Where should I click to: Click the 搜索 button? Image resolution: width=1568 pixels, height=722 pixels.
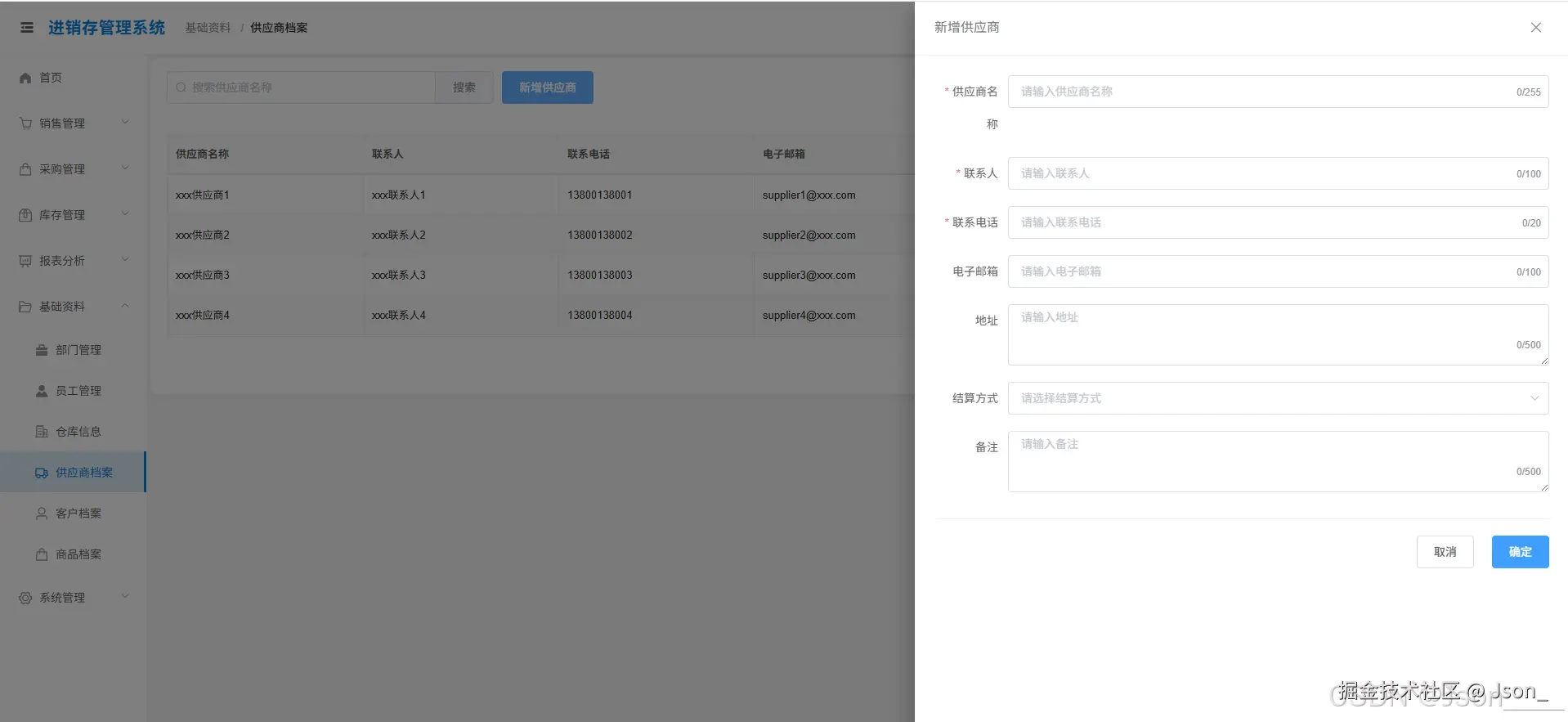[x=464, y=87]
